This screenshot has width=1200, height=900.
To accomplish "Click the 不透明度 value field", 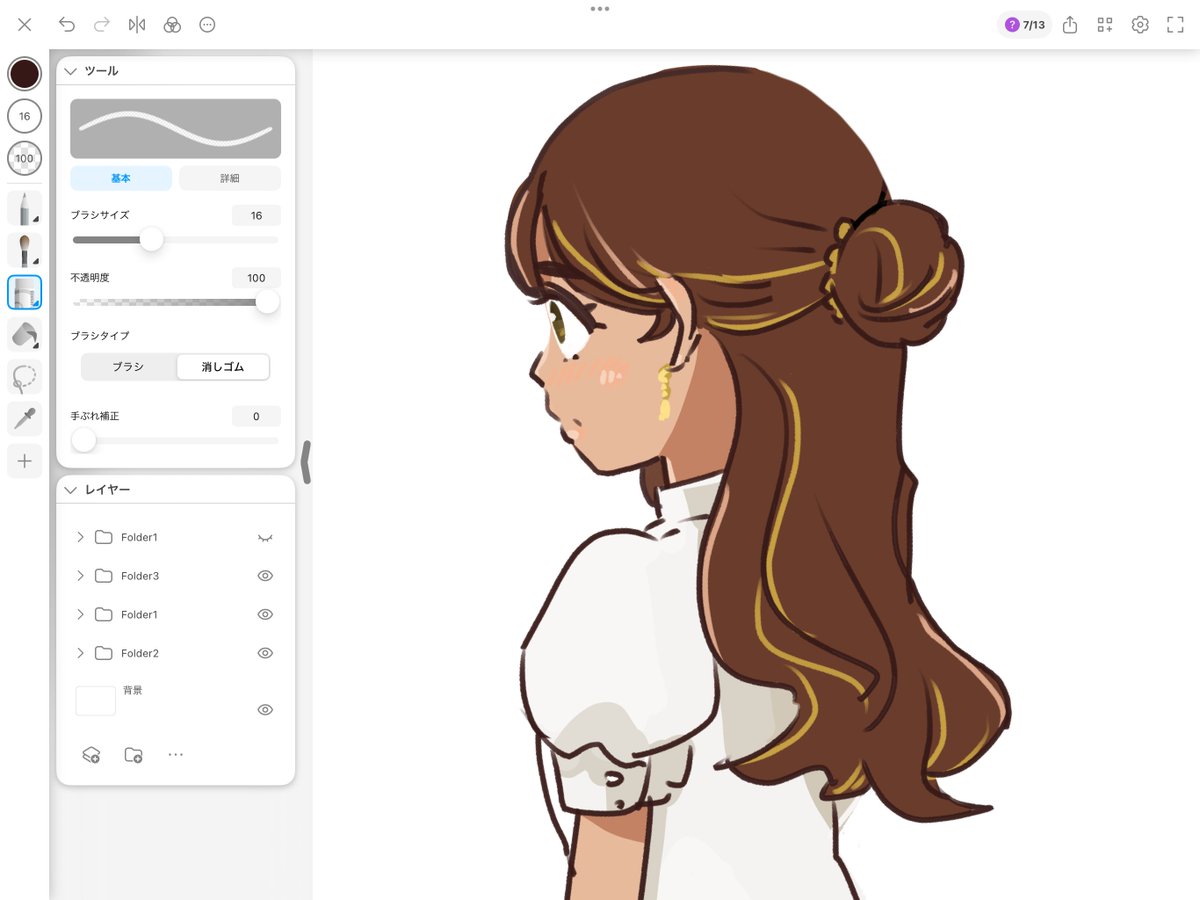I will click(x=256, y=278).
